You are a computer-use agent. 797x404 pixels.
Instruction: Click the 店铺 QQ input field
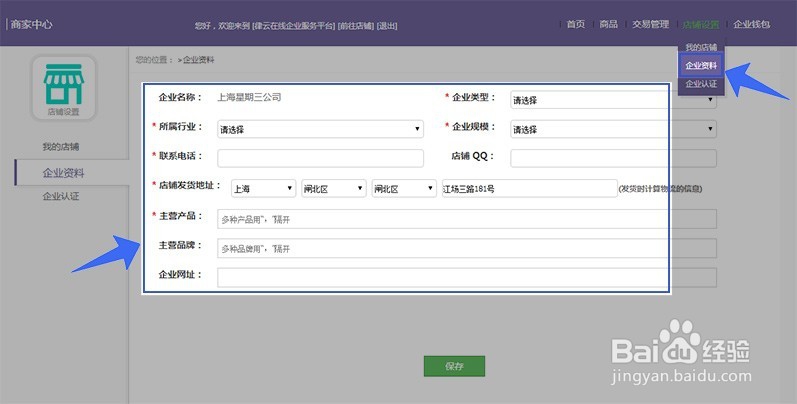[x=614, y=158]
